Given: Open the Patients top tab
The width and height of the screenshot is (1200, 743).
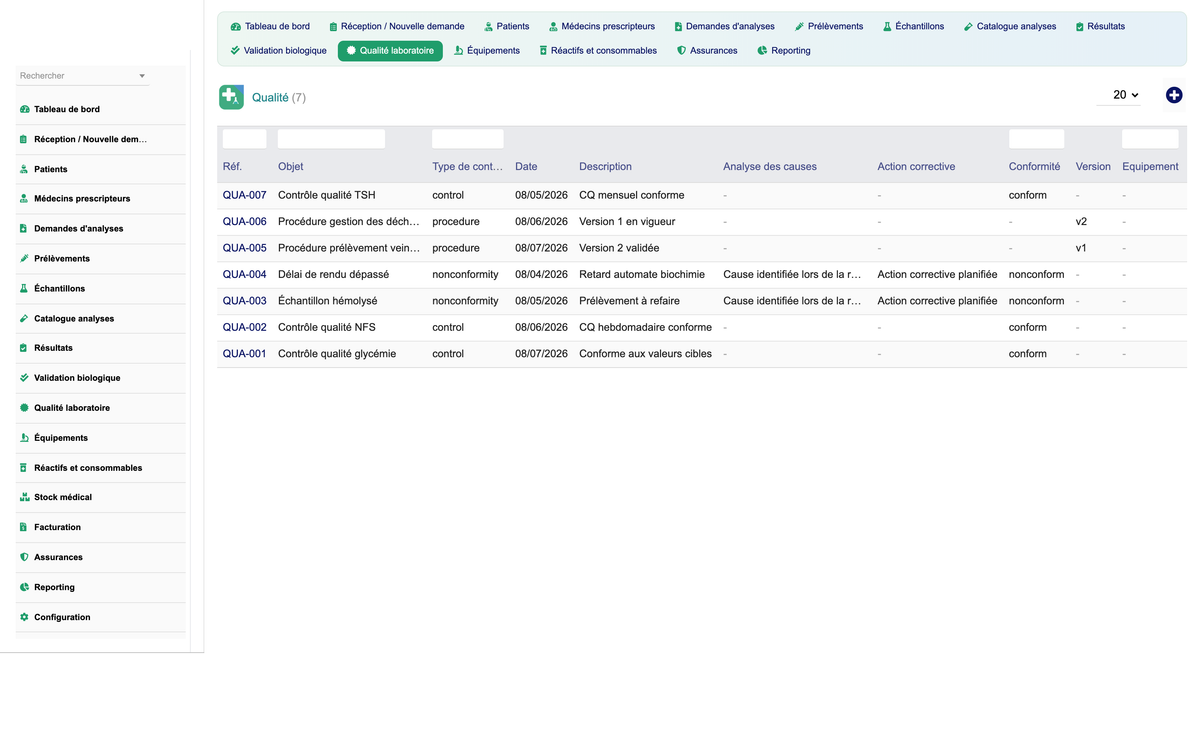Looking at the screenshot, I should point(506,26).
